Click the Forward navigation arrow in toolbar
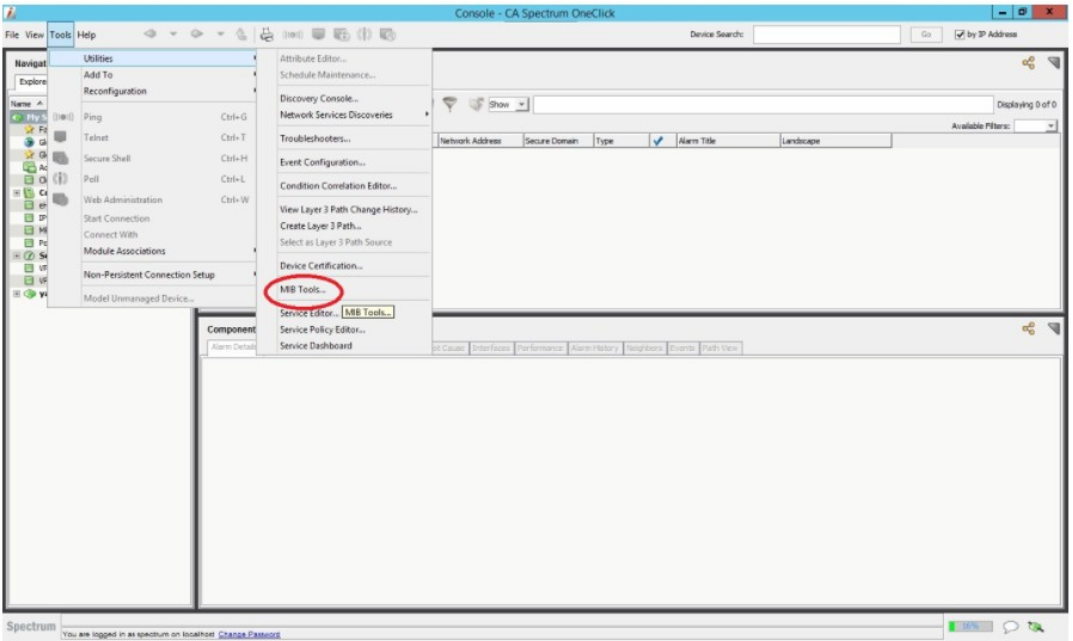 click(x=196, y=34)
